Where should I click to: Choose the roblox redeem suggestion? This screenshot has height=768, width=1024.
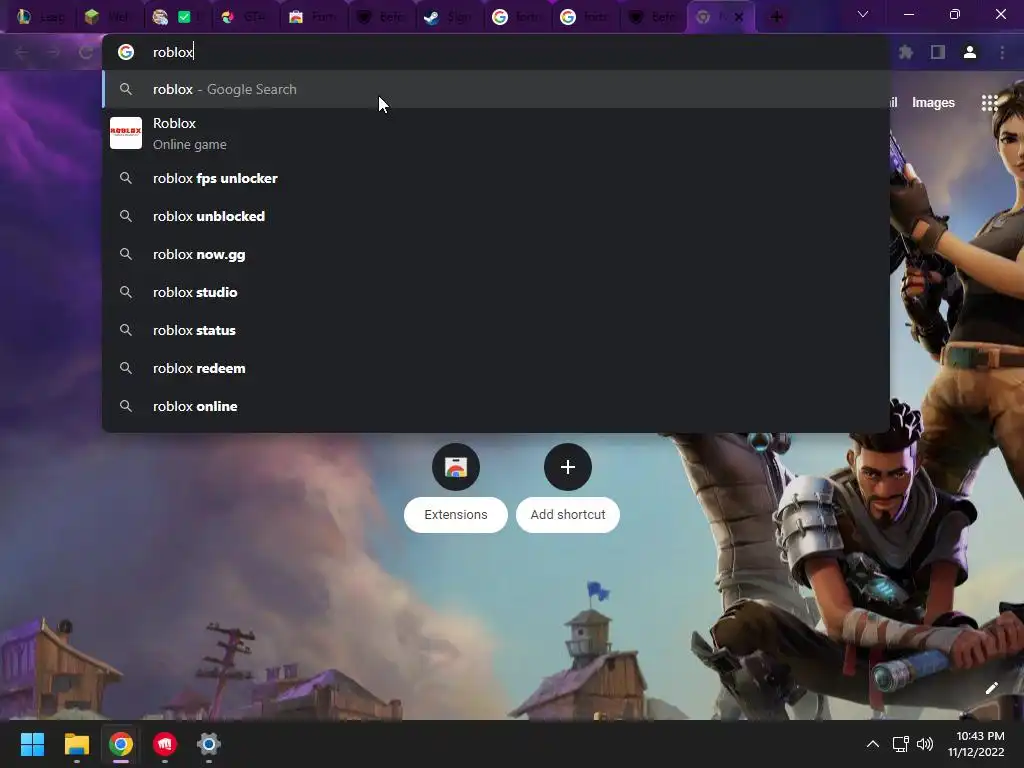(496, 368)
